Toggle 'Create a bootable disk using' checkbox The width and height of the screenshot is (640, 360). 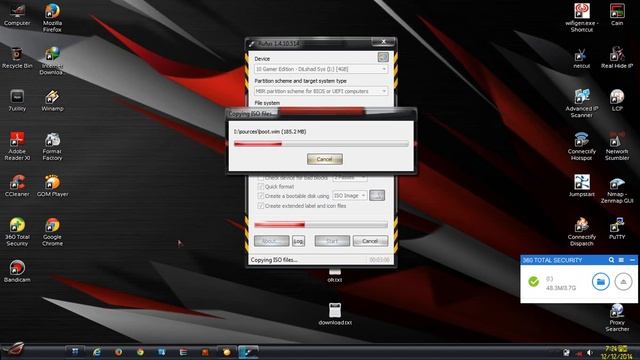[260, 196]
